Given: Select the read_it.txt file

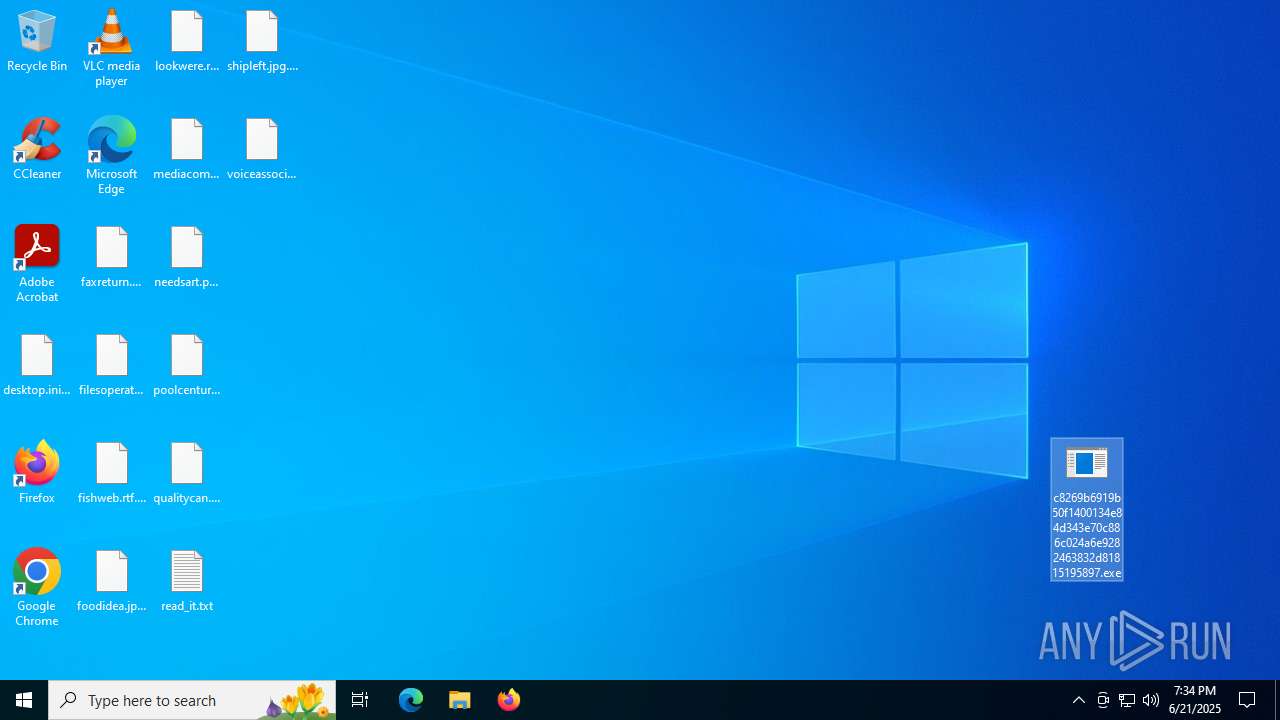Looking at the screenshot, I should pos(187,581).
